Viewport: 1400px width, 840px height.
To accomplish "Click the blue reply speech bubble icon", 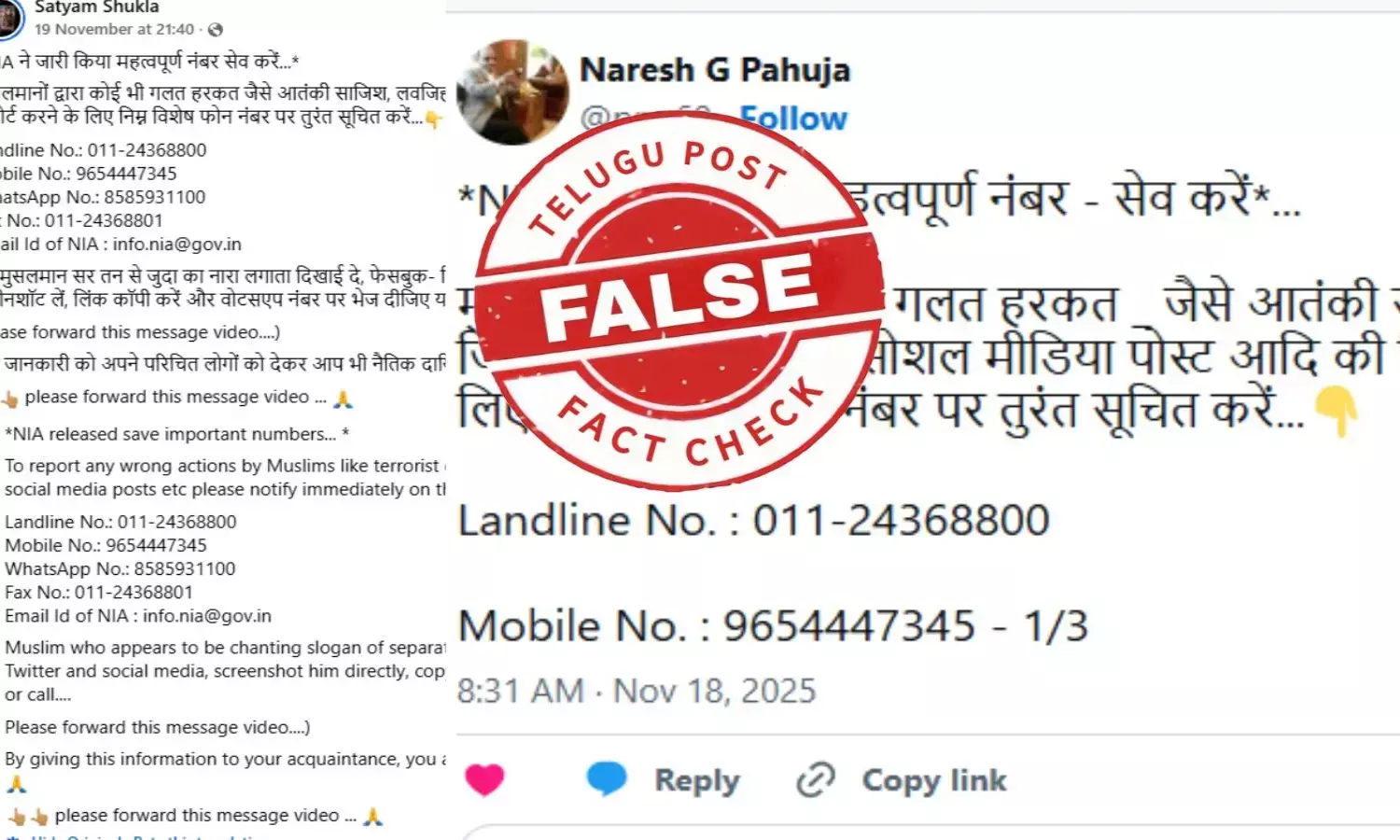I will [x=607, y=778].
